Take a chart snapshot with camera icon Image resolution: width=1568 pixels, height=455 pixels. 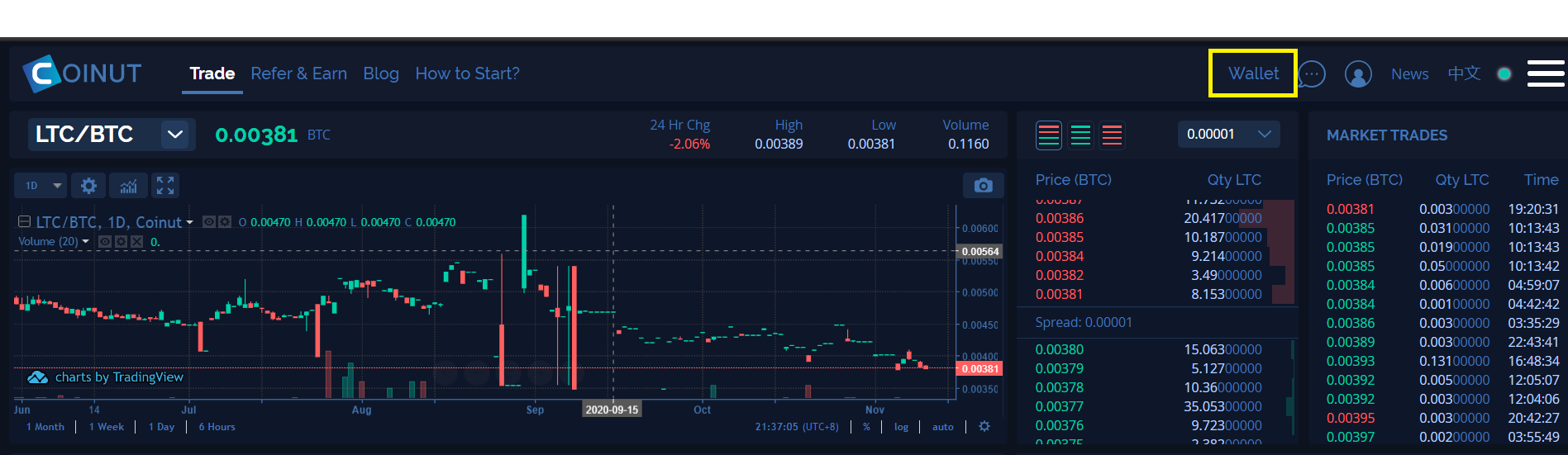(x=983, y=186)
